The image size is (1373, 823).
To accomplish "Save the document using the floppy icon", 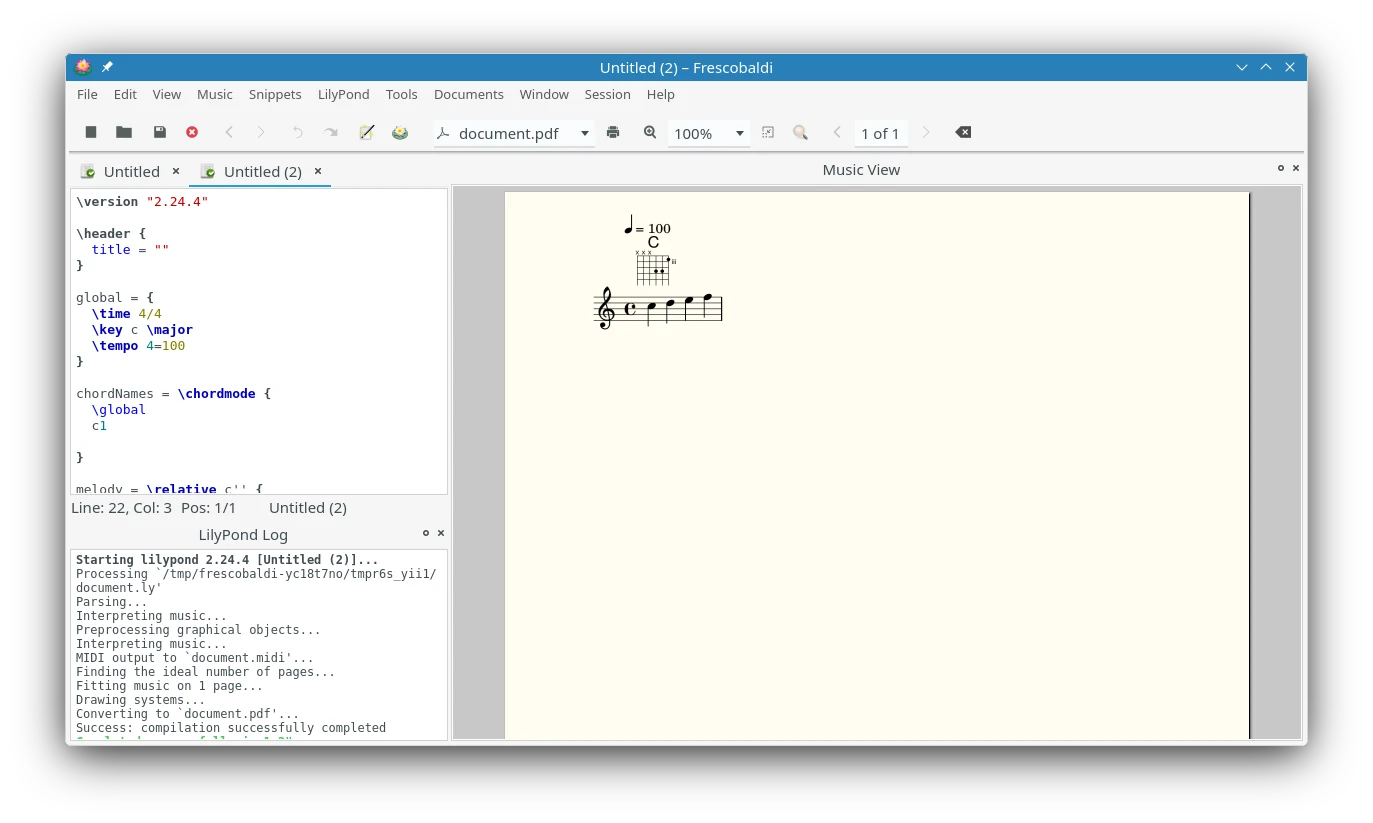I will 159,132.
